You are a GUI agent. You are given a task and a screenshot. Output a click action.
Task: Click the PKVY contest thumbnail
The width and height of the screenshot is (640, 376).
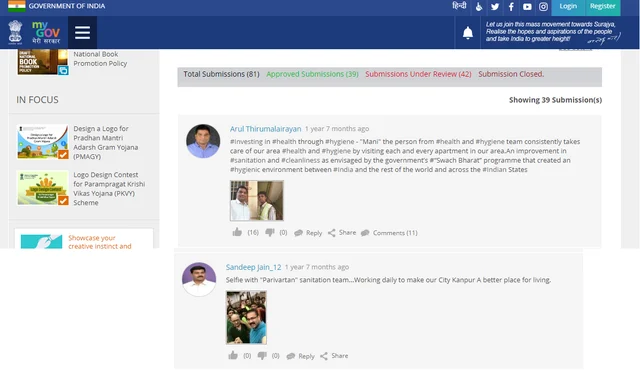tap(42, 188)
